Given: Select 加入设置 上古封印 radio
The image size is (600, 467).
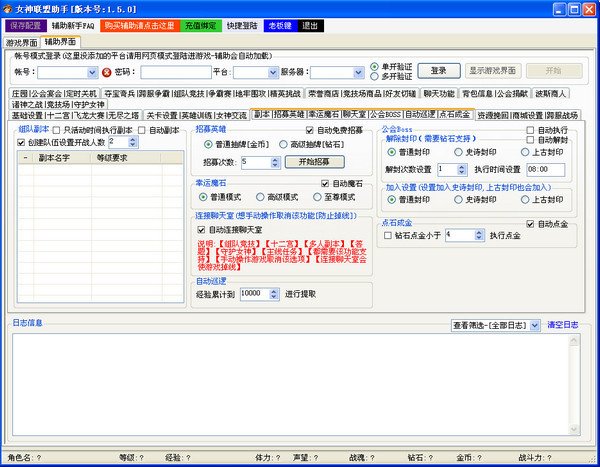Looking at the screenshot, I should (525, 199).
